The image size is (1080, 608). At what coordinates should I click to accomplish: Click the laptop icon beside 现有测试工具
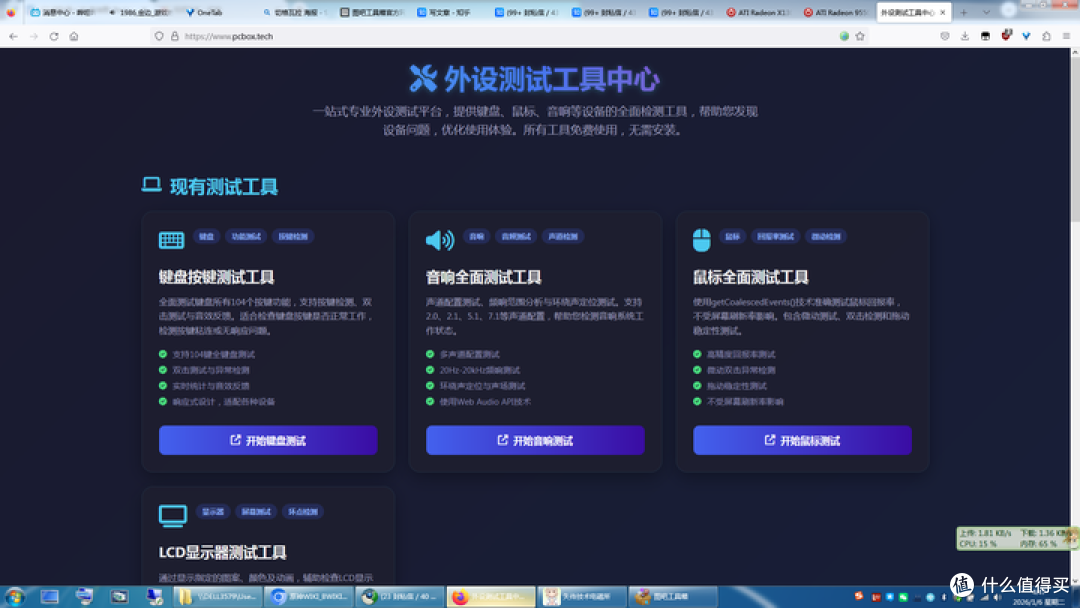152,185
